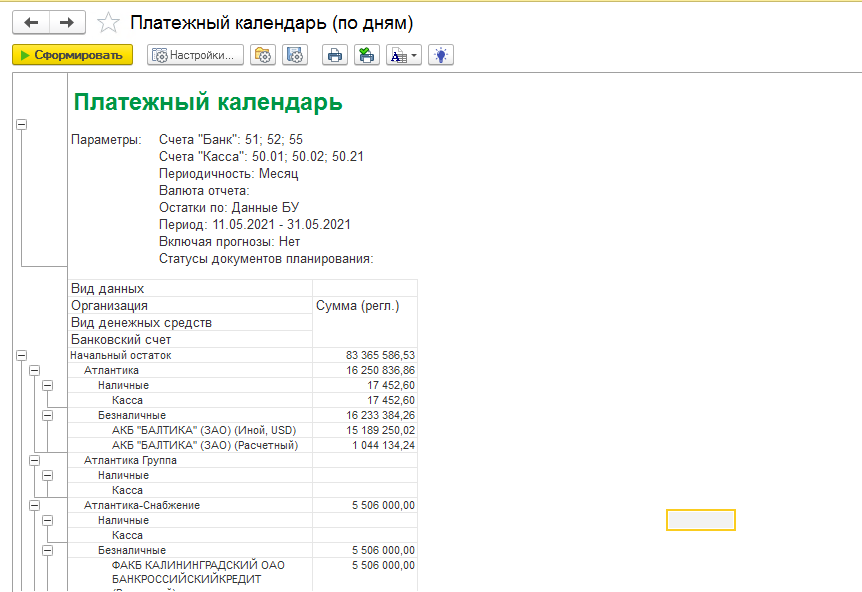Go back using the left arrow button
Viewport: 862px width, 592px height.
[31, 22]
